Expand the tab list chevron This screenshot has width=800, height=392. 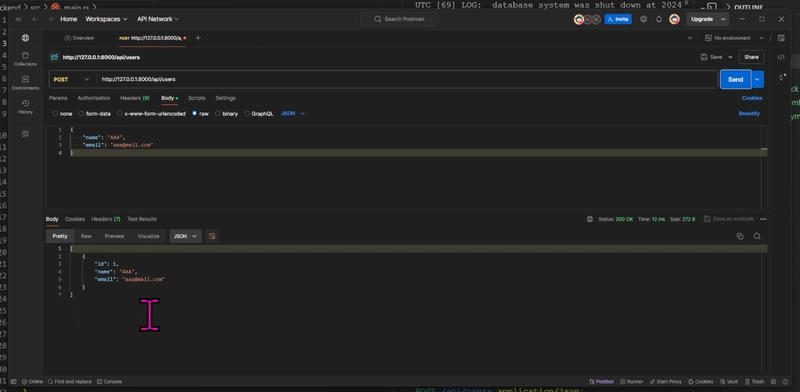tap(690, 38)
